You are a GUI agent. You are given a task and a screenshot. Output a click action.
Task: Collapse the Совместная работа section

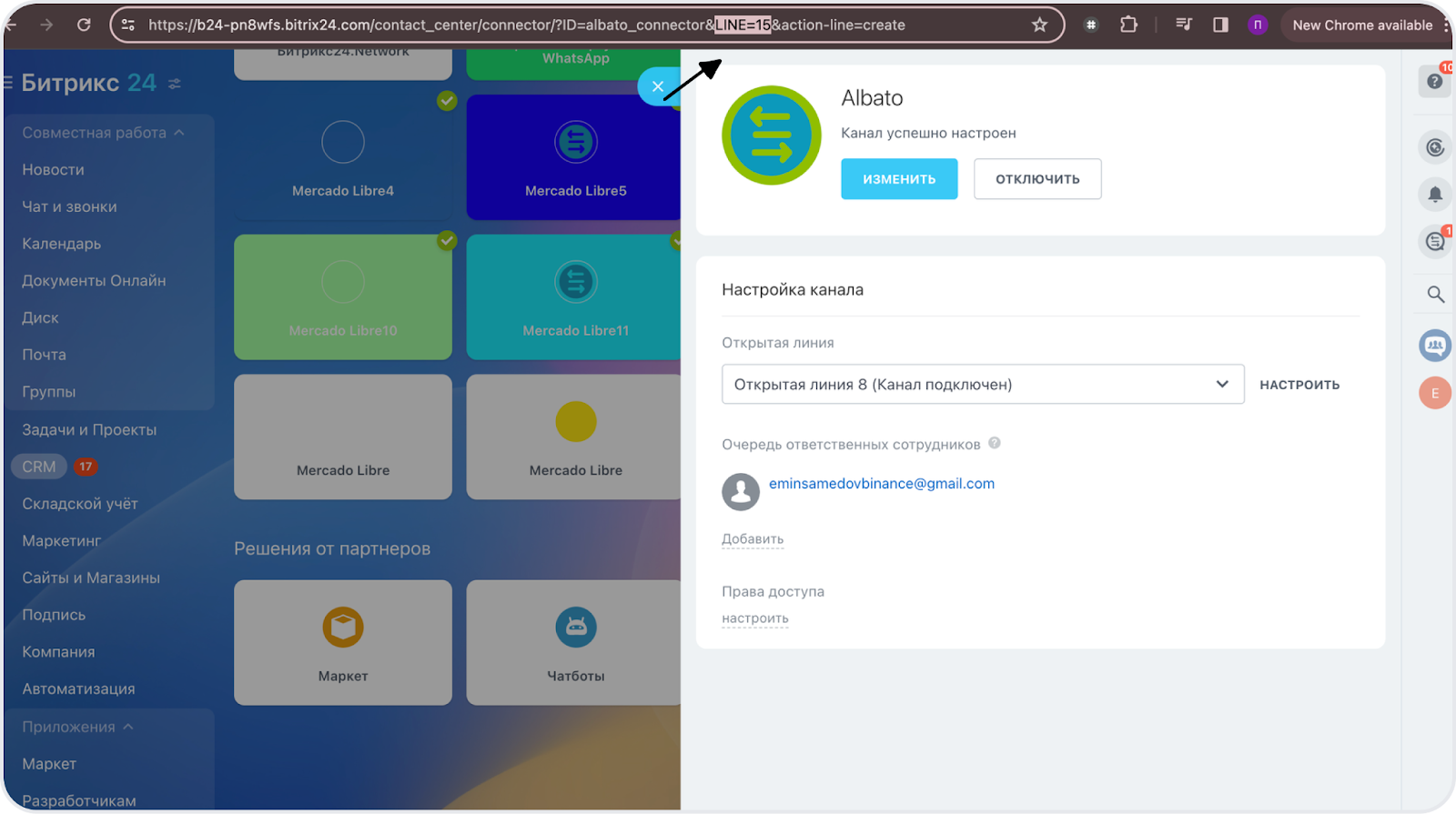click(x=179, y=133)
